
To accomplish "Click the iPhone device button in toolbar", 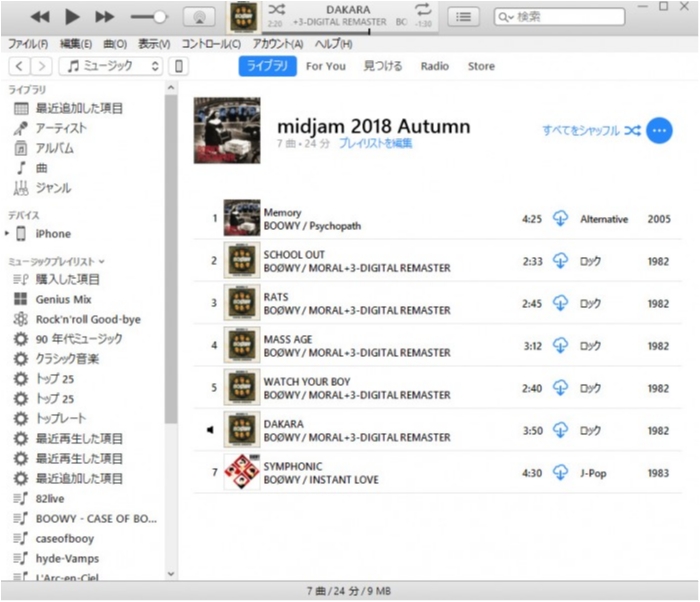I will coord(179,66).
